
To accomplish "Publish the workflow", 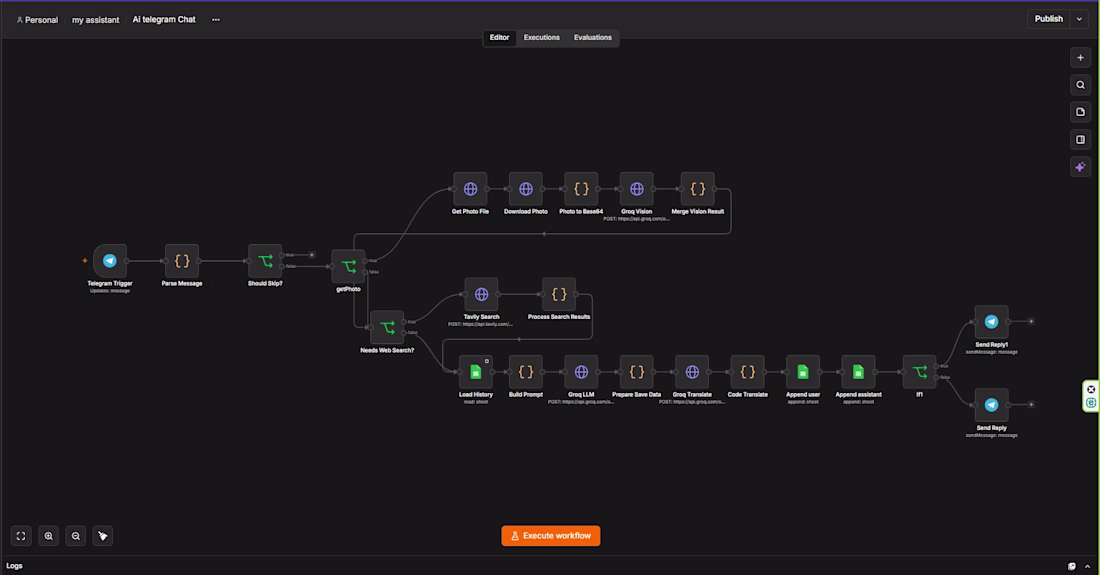I will tap(1049, 19).
